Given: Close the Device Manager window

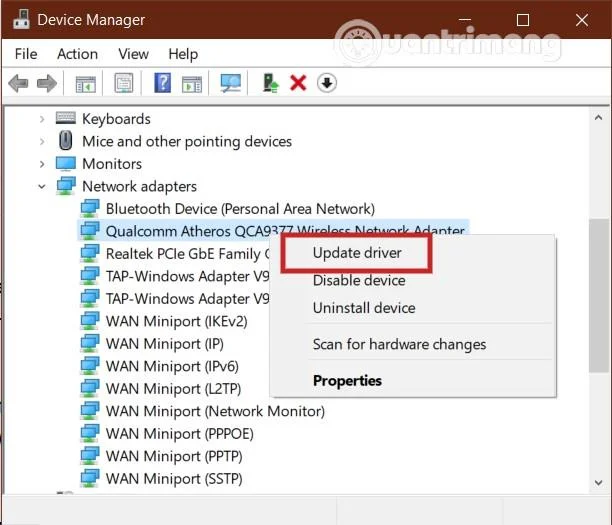Looking at the screenshot, I should (x=582, y=20).
